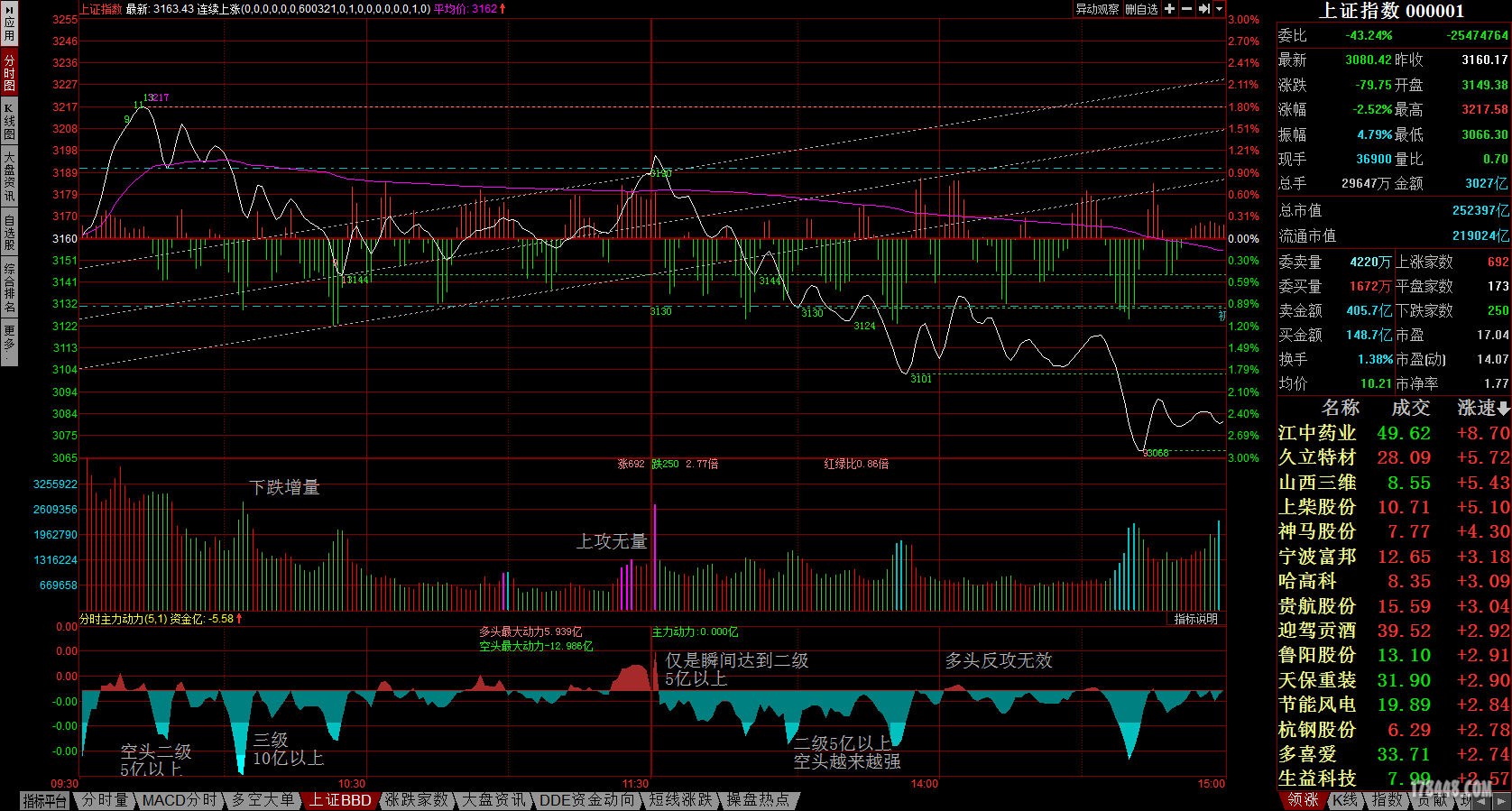Click the 流通市值 value 219024亿
Viewport: 1512px width, 811px height.
point(1480,235)
